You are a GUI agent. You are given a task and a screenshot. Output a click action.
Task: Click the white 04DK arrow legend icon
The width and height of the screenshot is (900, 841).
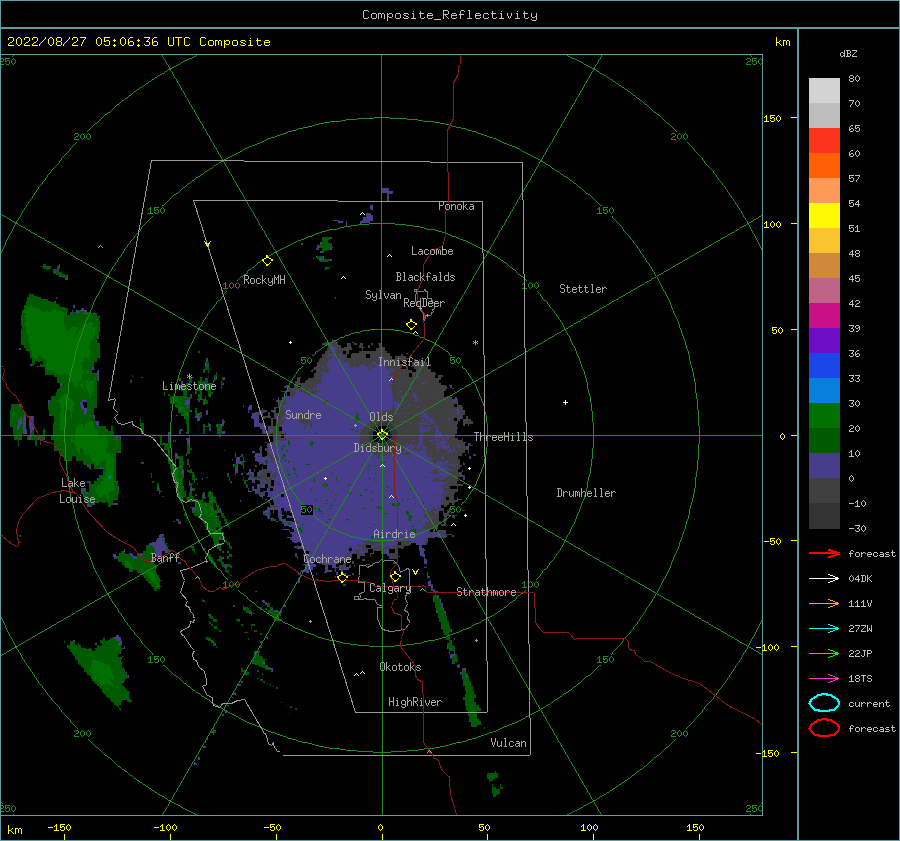pyautogui.click(x=824, y=578)
